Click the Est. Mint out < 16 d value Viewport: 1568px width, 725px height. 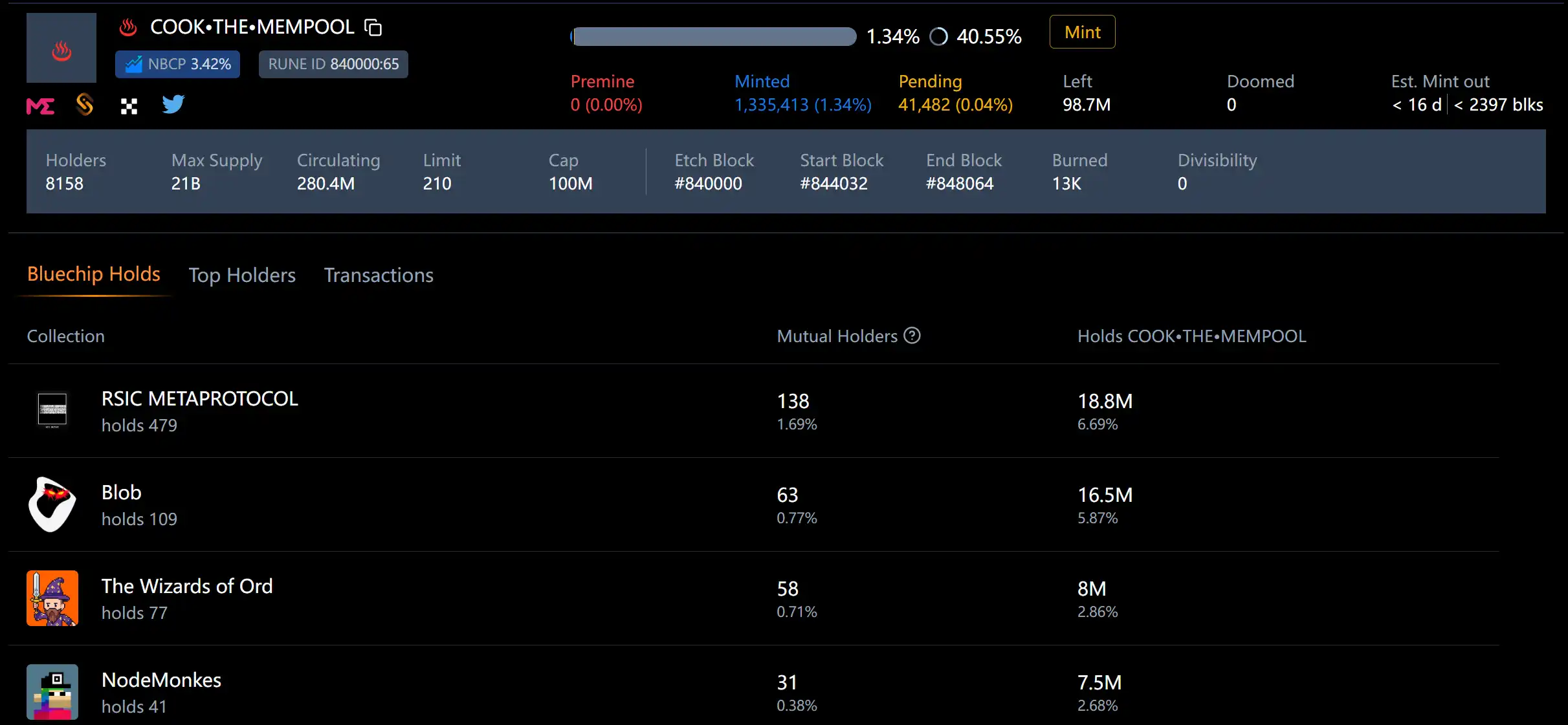pos(1417,105)
